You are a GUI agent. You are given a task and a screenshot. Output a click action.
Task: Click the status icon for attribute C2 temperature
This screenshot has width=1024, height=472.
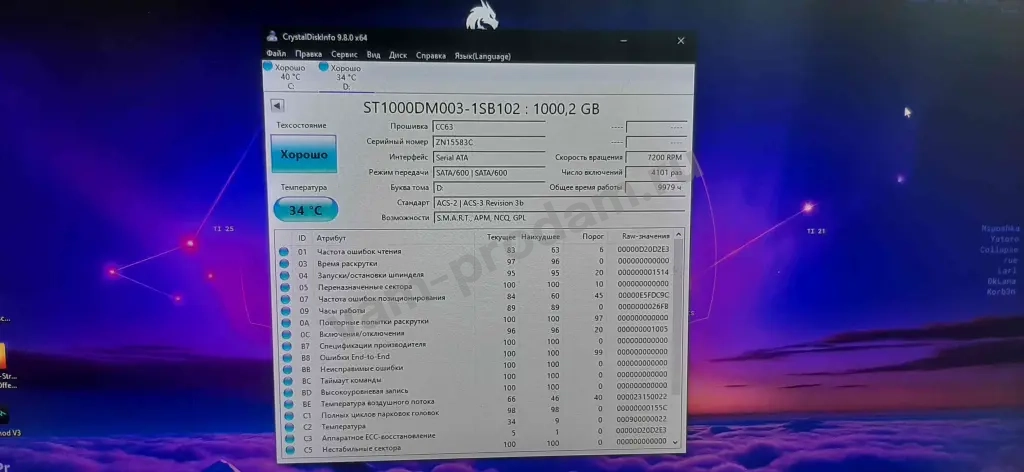click(285, 427)
